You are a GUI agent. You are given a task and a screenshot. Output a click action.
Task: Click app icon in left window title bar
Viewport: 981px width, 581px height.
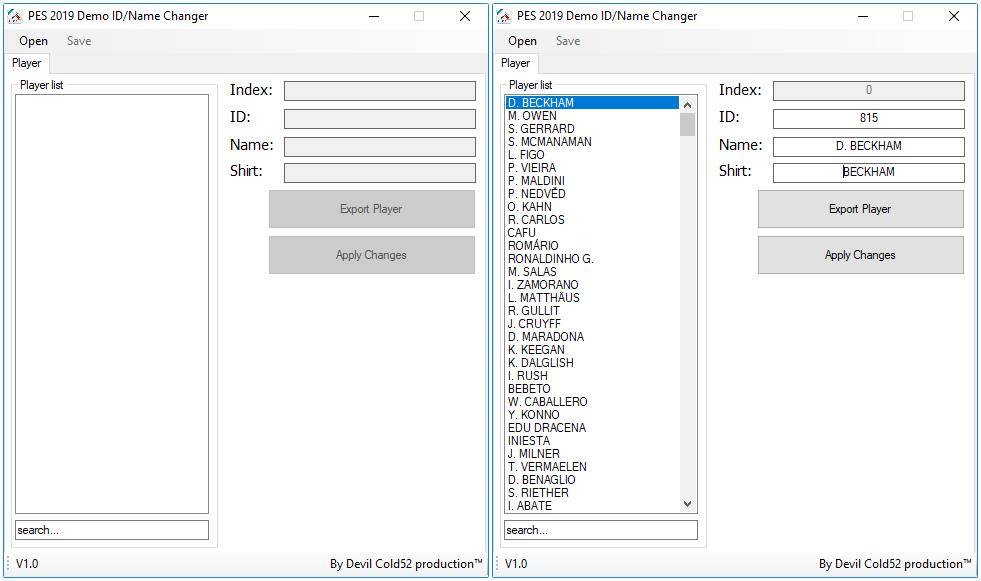(x=14, y=16)
